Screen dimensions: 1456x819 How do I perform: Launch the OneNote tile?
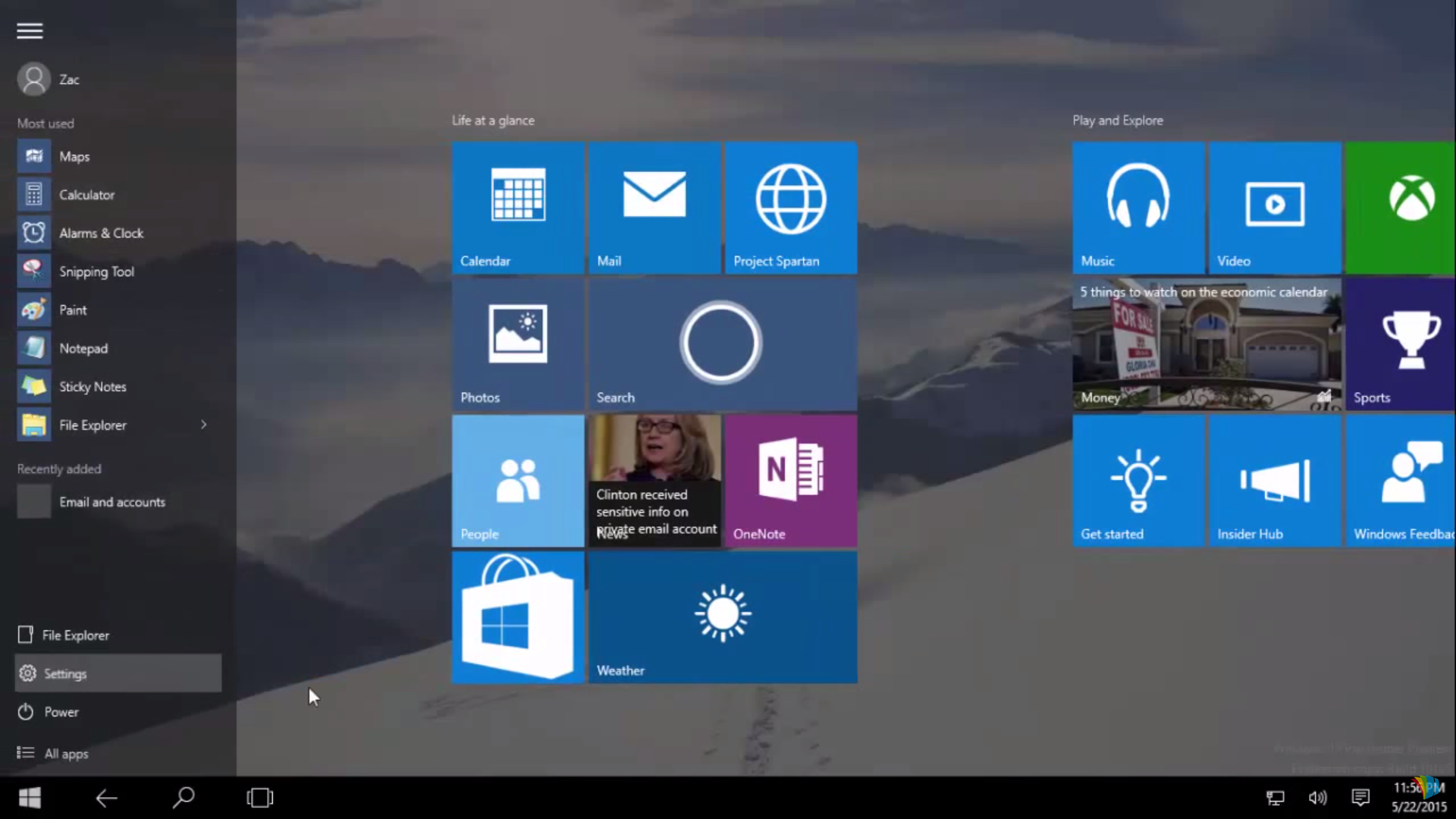click(x=791, y=481)
